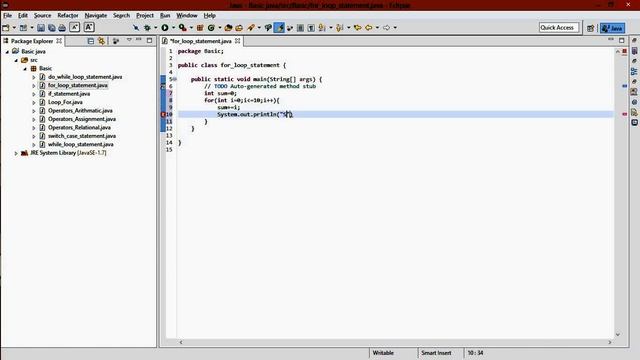Toggle Show Whitespace Characters button
This screenshot has width=640, height=360.
click(x=311, y=28)
